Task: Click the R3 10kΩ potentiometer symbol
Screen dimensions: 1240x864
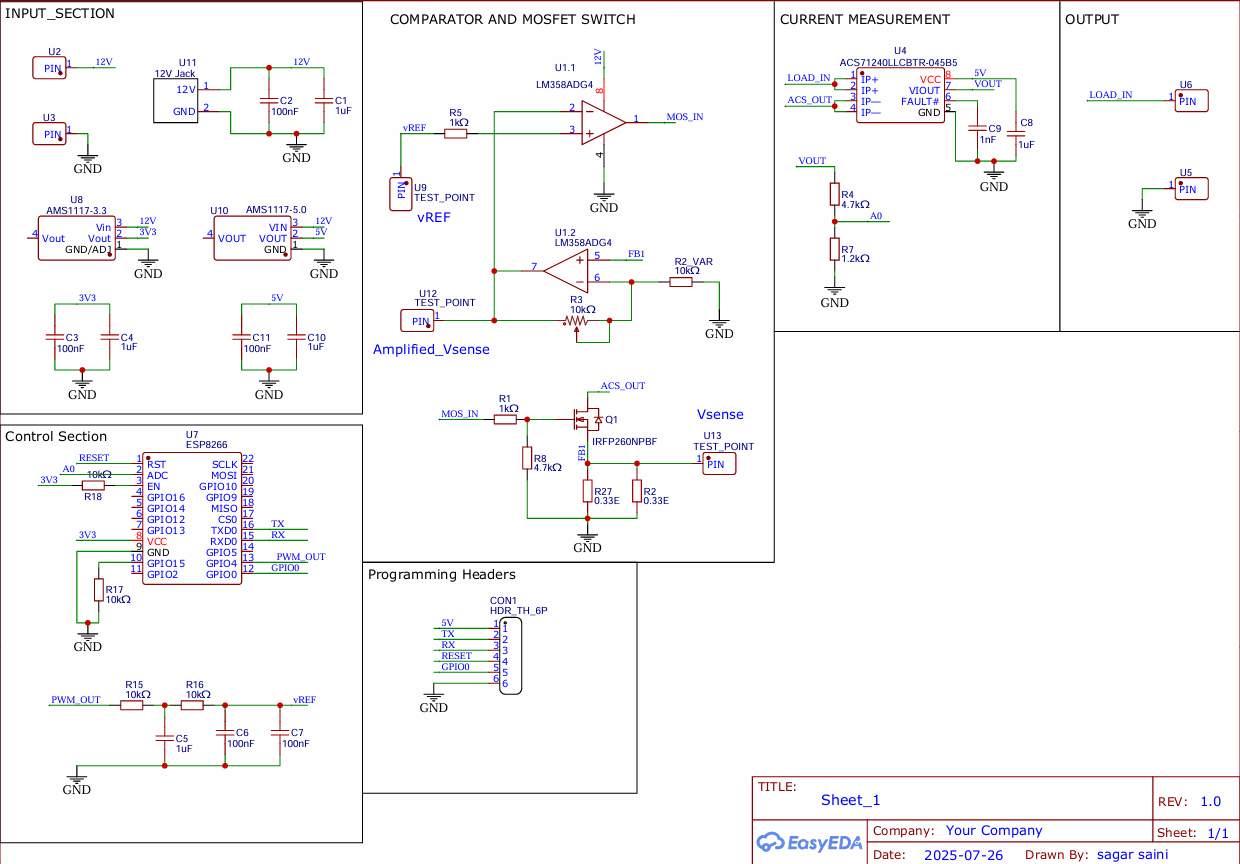Action: [577, 322]
